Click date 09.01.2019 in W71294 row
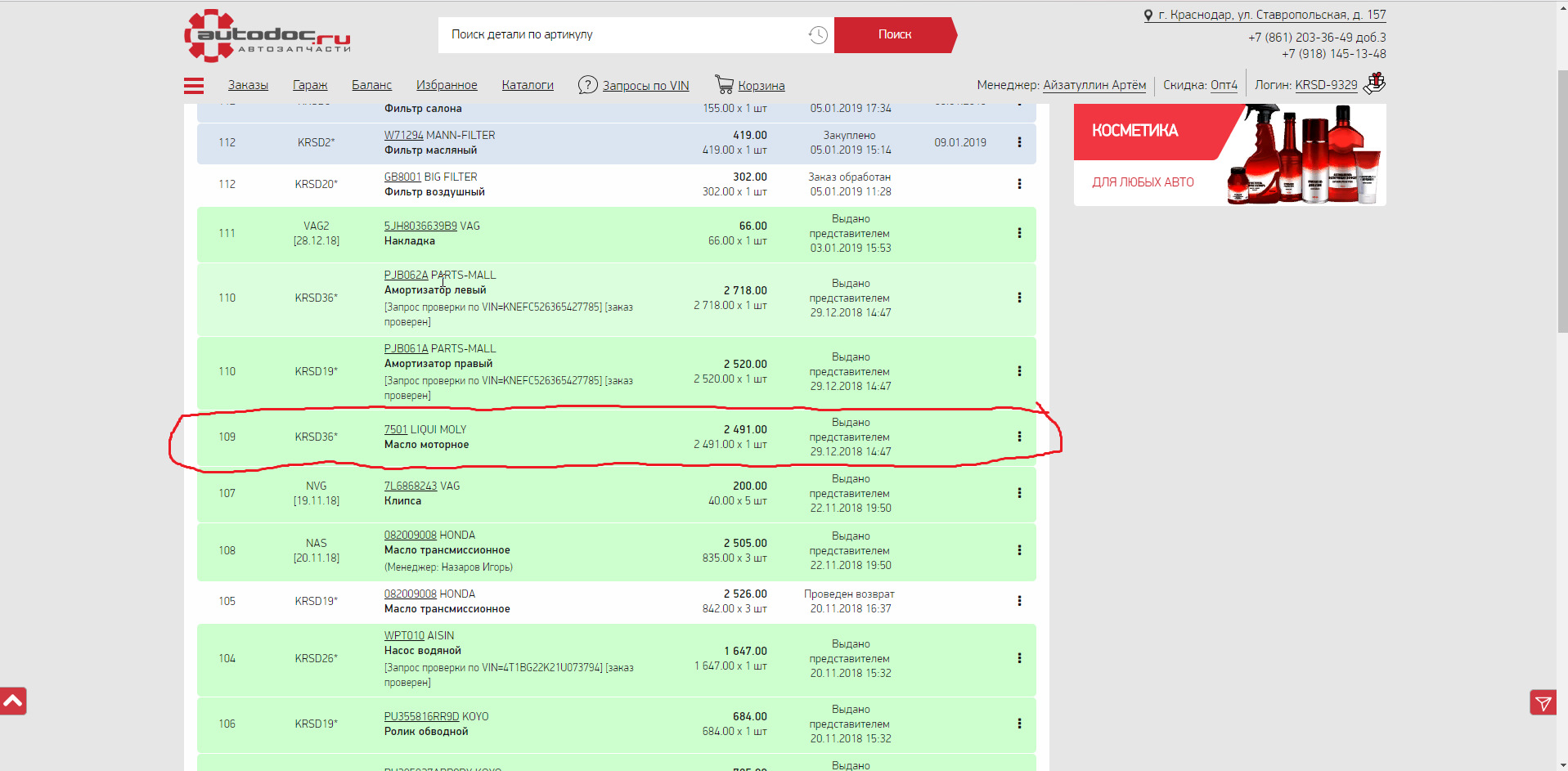This screenshot has height=771, width=1568. [x=960, y=142]
